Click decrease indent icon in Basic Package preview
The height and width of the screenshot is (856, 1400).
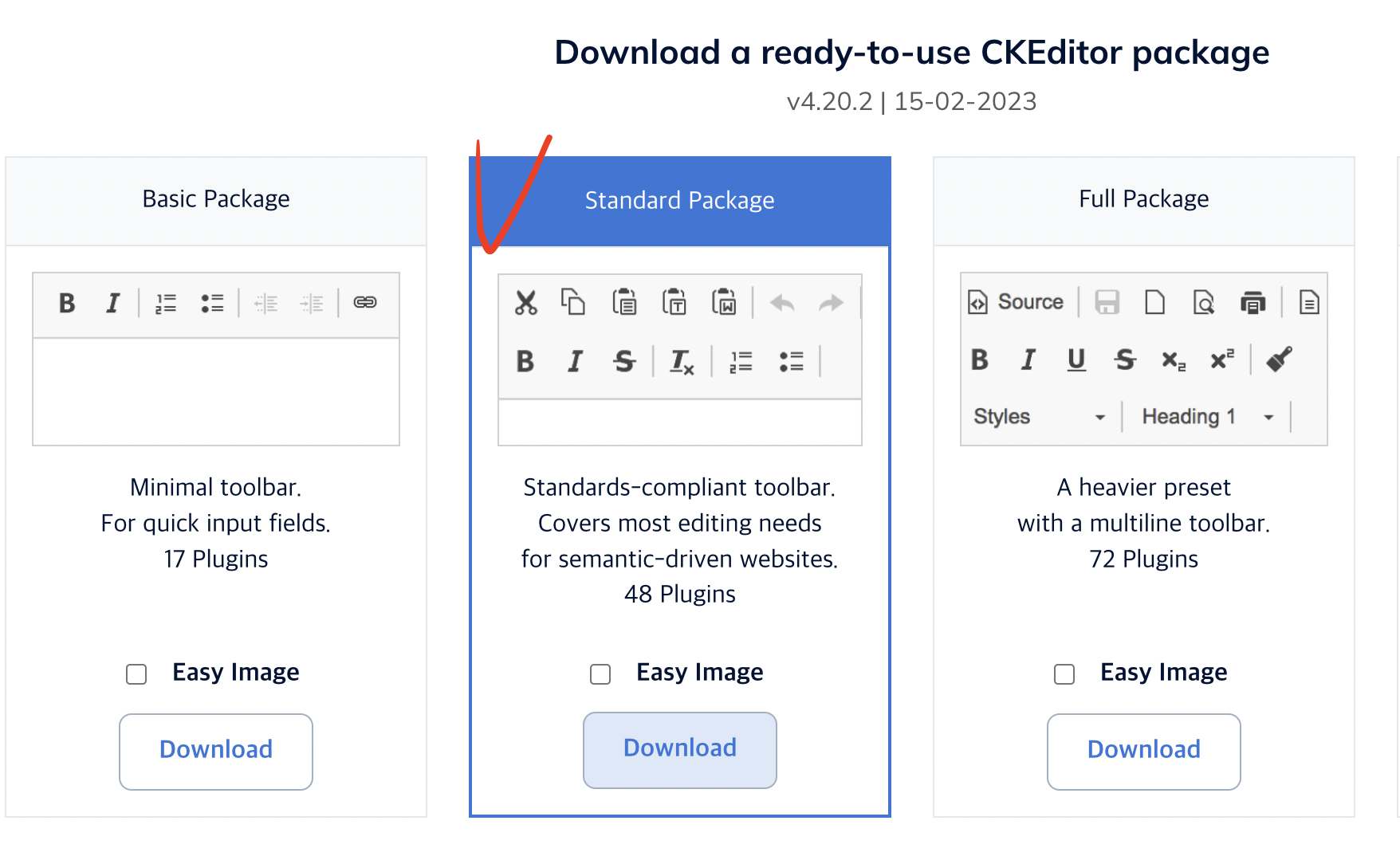point(265,303)
